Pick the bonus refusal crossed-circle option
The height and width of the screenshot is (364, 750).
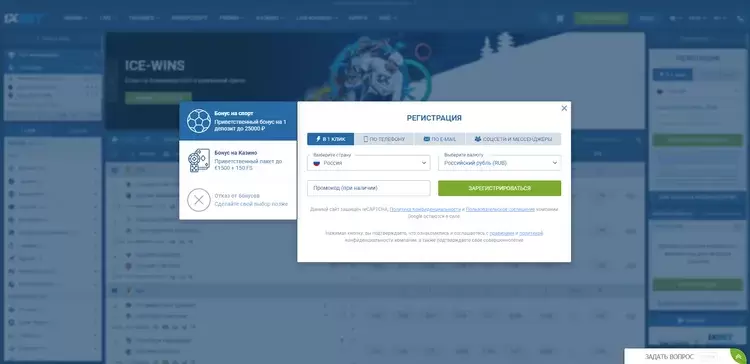(x=238, y=200)
